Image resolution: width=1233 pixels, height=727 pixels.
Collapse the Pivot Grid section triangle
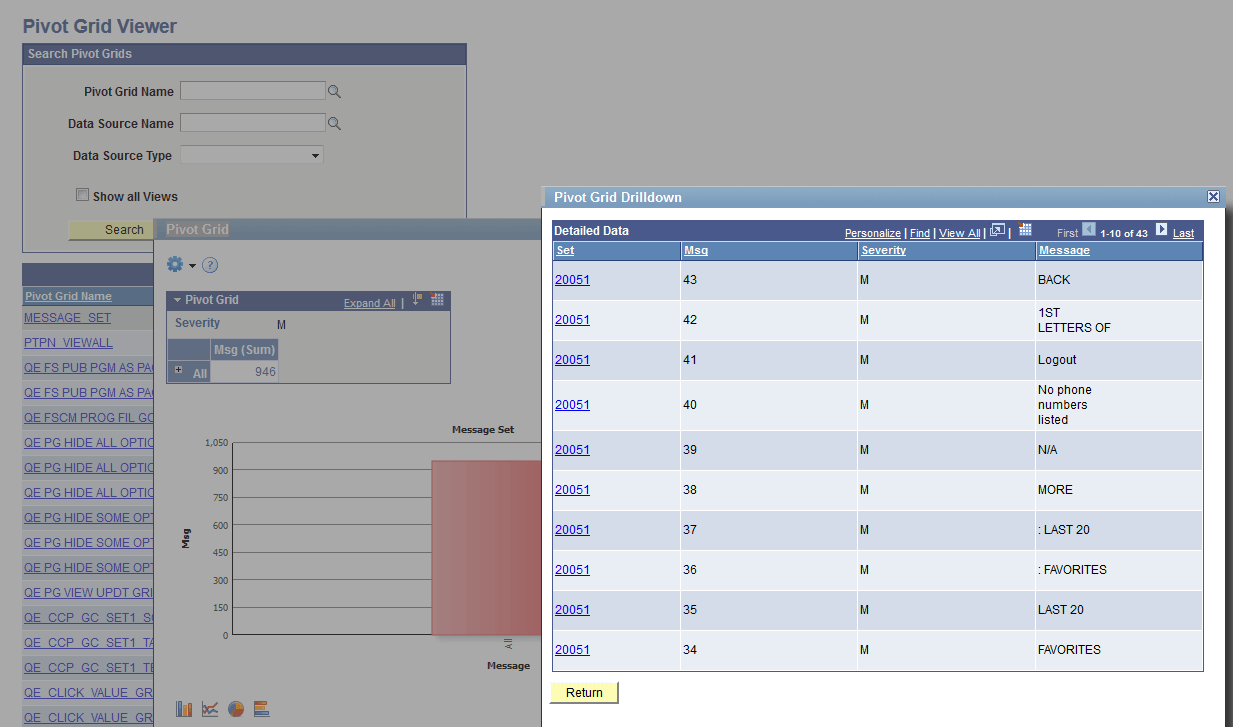[177, 301]
